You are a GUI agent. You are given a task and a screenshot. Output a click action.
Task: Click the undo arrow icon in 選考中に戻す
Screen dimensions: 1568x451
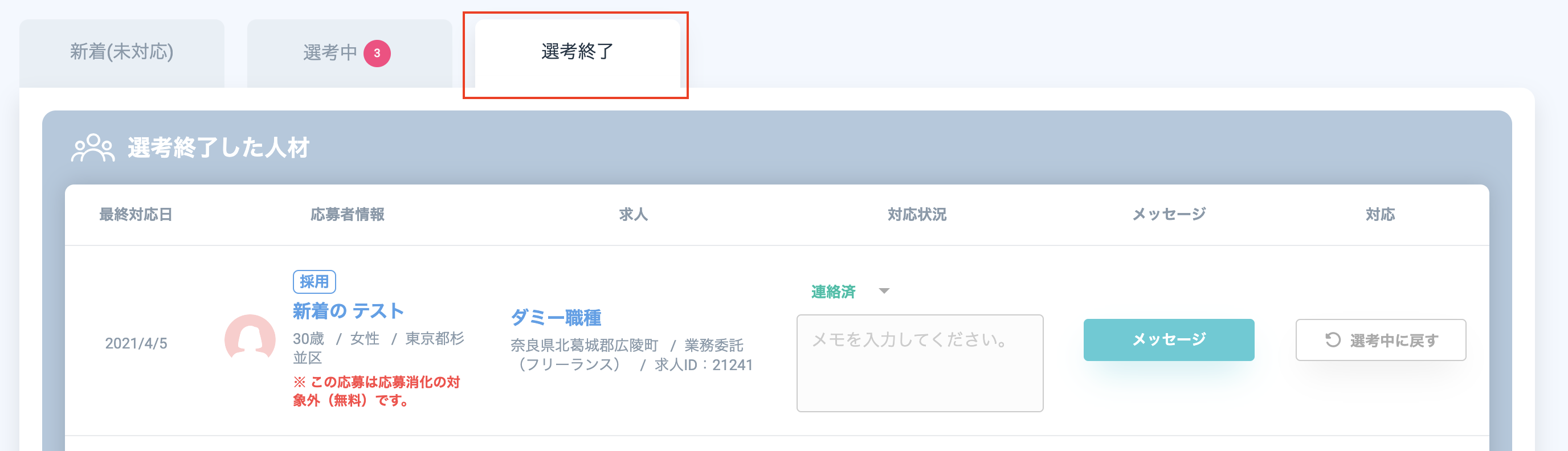[x=1333, y=339]
